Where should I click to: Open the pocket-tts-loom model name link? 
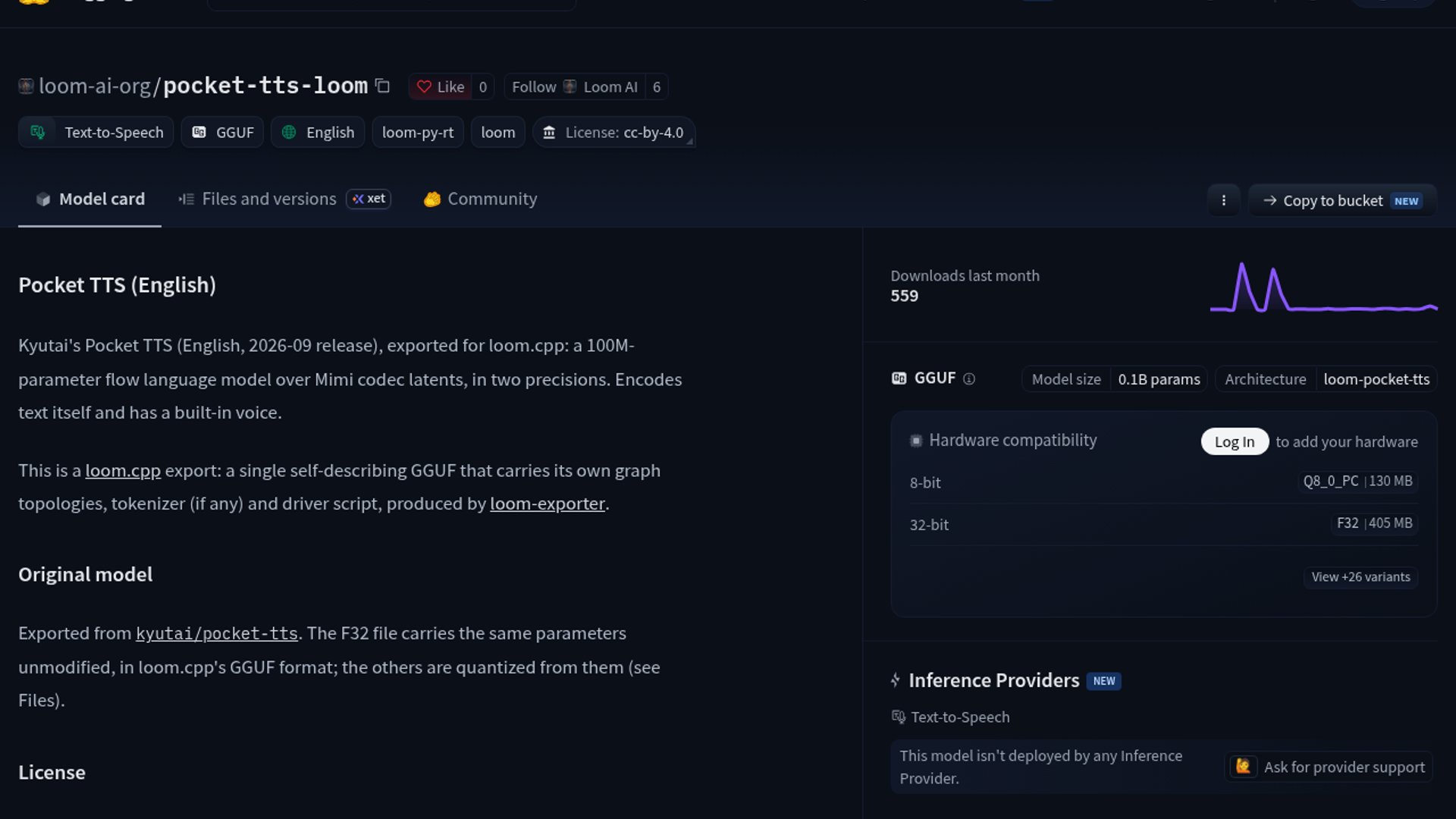click(265, 86)
